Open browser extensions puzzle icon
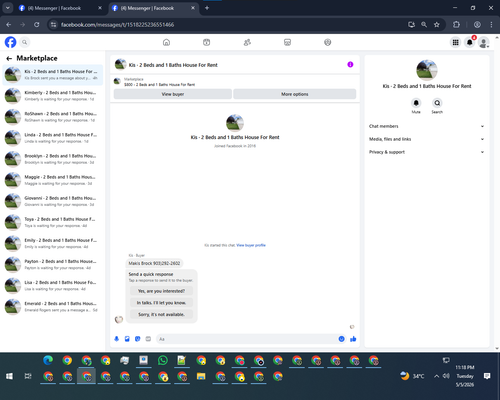 point(456,25)
